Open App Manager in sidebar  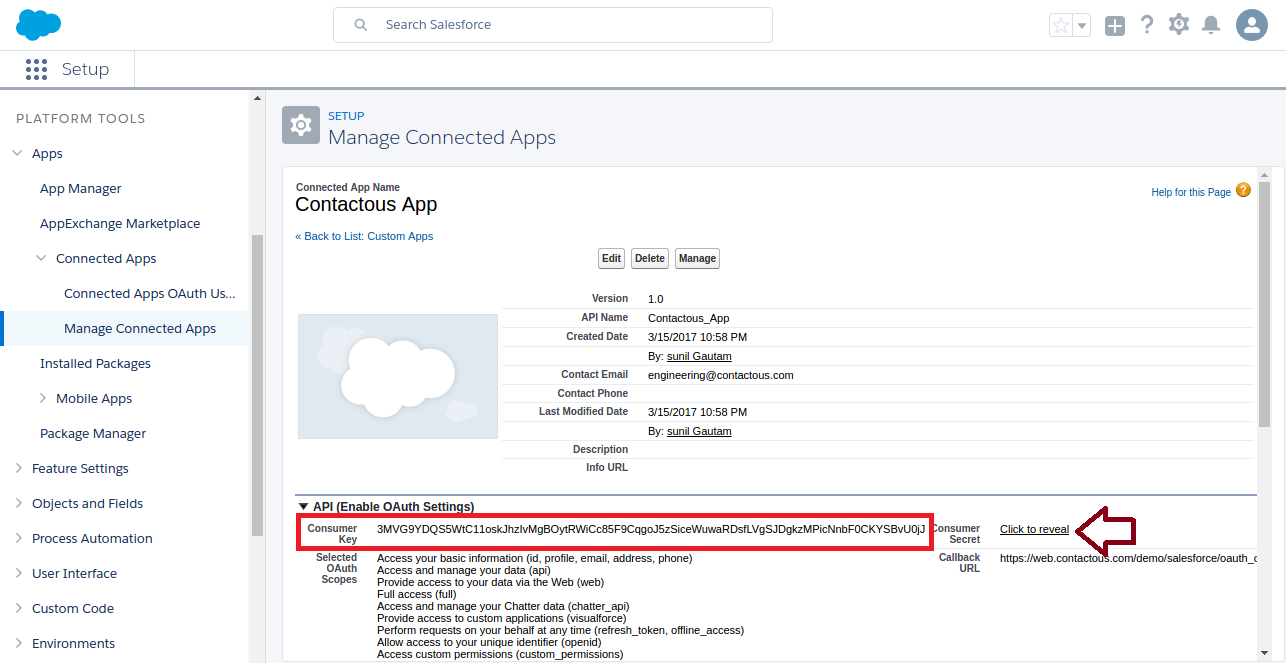click(81, 188)
